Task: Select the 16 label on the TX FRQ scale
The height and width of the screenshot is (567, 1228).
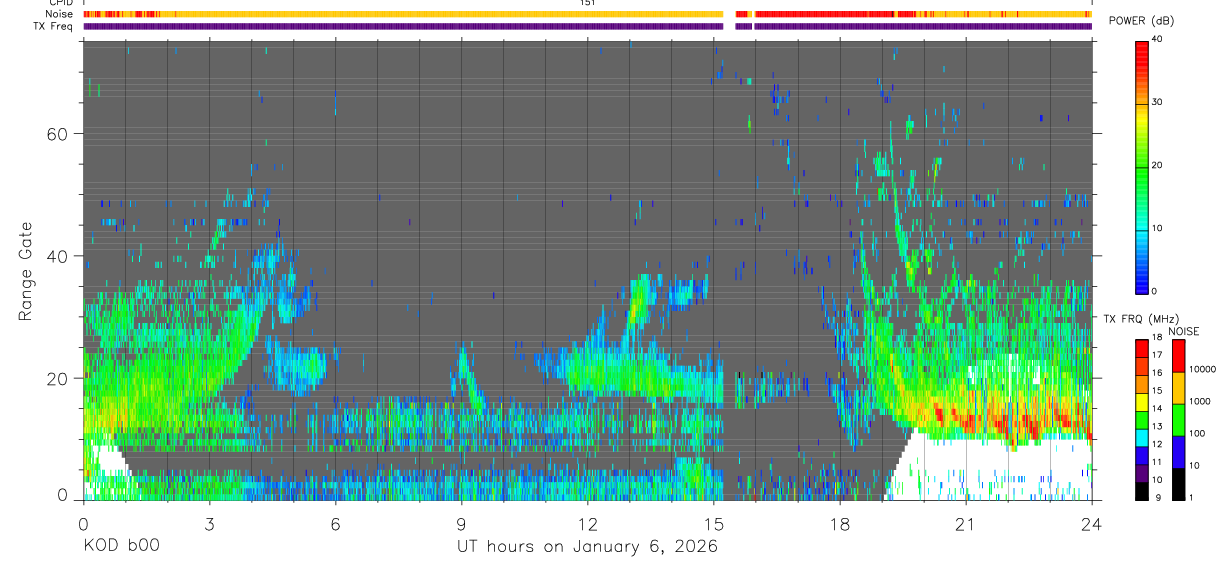Action: [x=1158, y=373]
